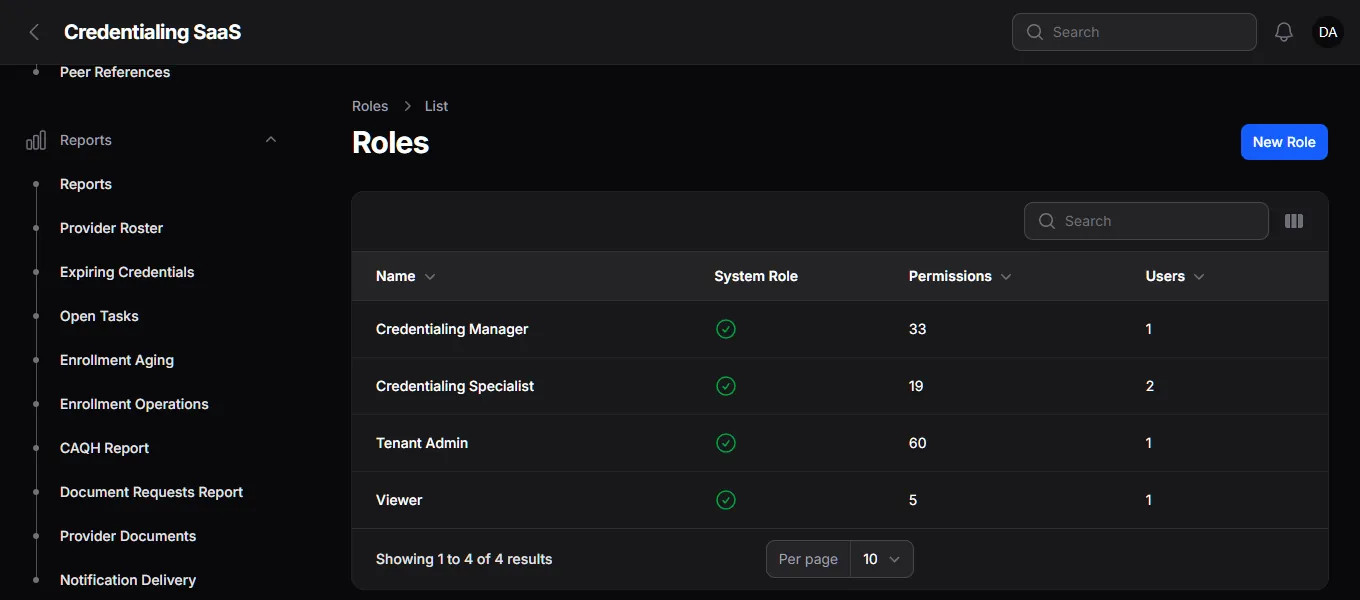The width and height of the screenshot is (1360, 600).
Task: Open Enrollment Operations report
Action: (x=134, y=404)
